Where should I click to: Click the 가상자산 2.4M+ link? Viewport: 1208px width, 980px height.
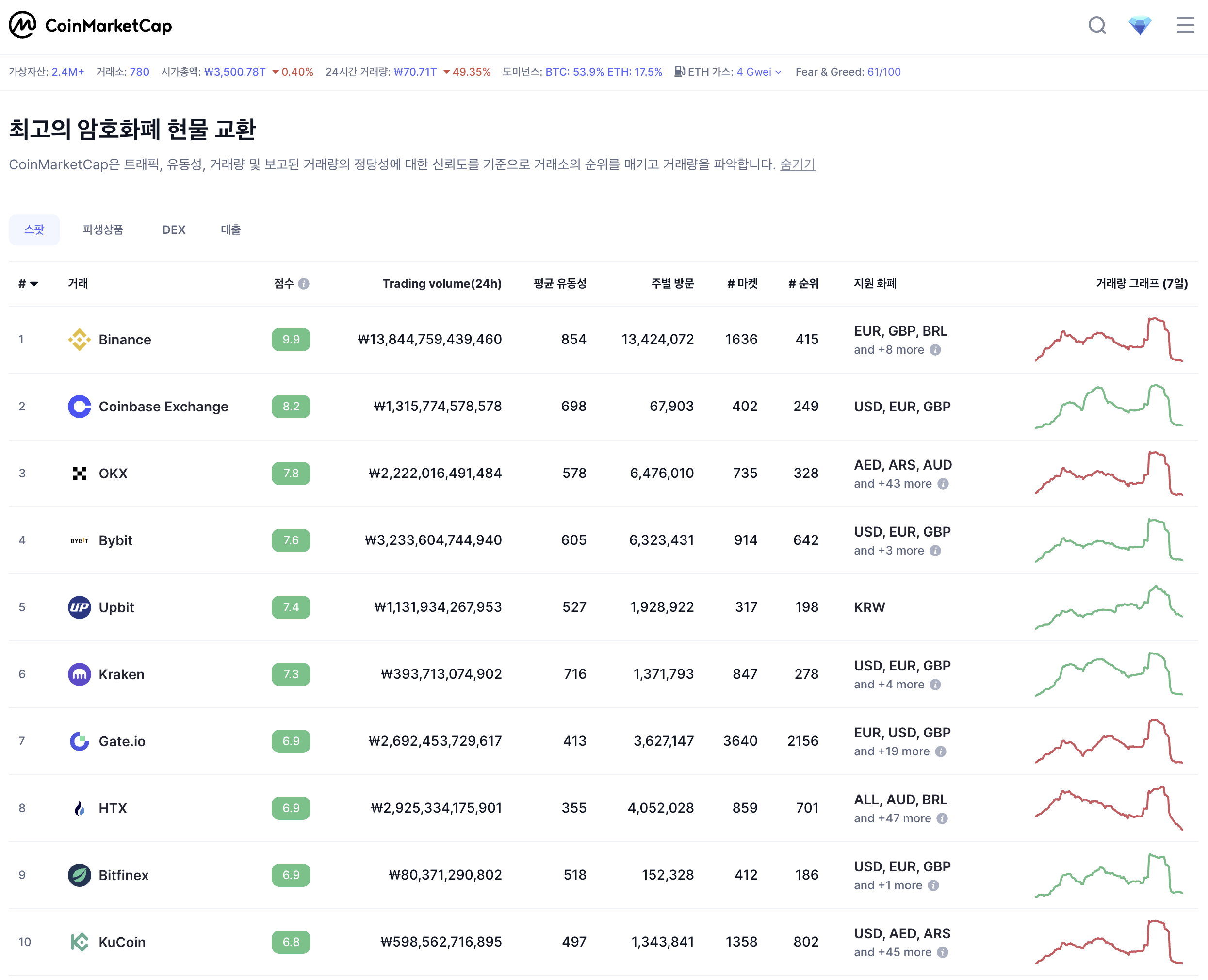coord(68,72)
